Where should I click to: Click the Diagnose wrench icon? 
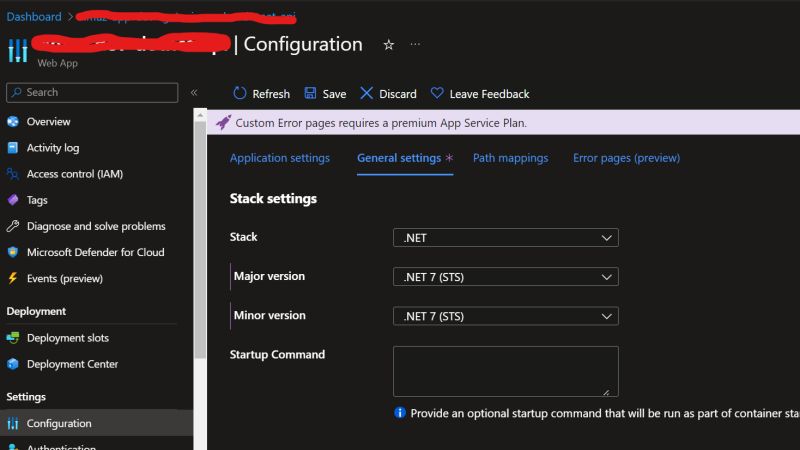[x=13, y=226]
